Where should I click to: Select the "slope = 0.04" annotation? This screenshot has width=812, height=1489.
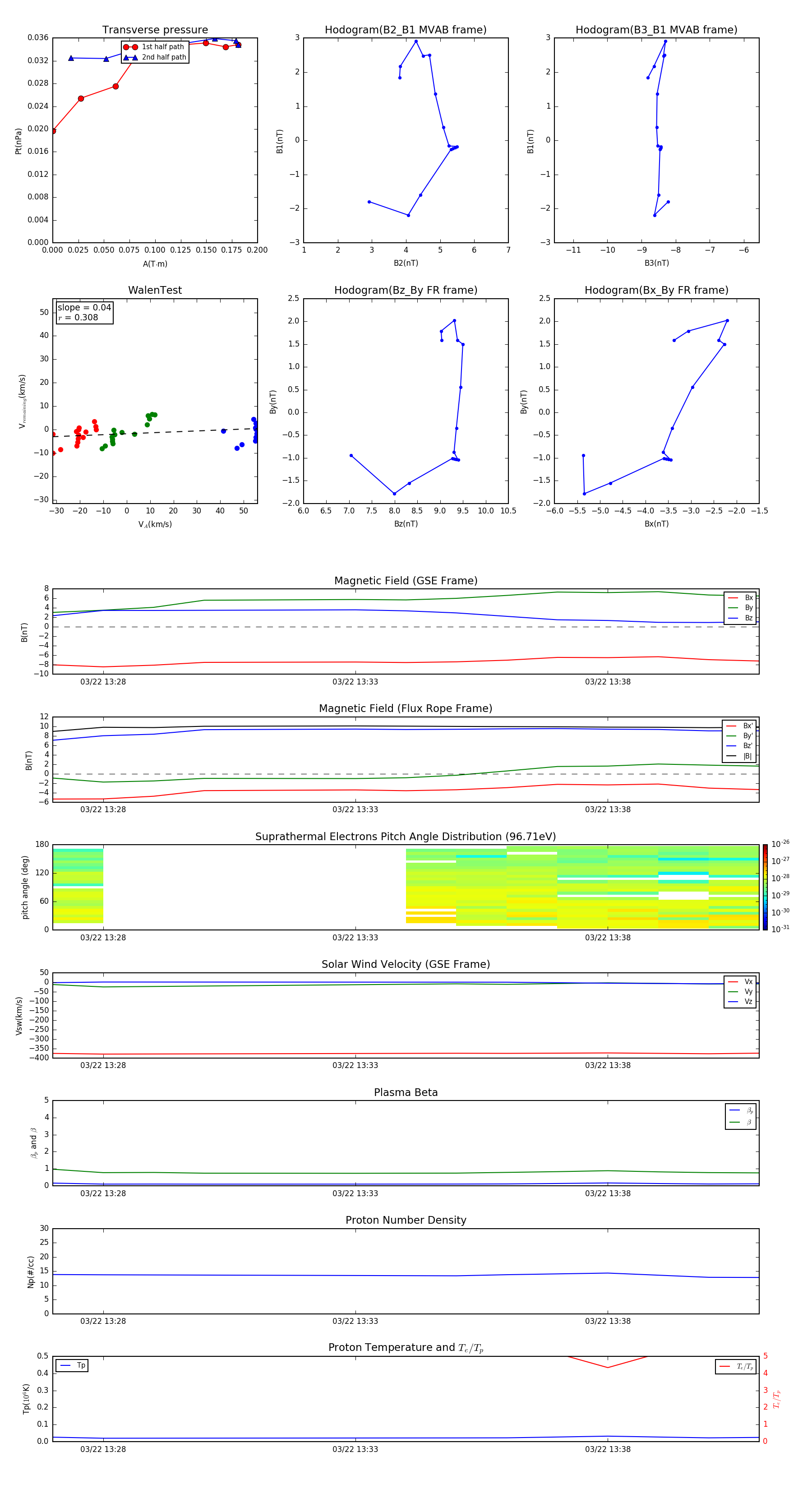coord(84,308)
